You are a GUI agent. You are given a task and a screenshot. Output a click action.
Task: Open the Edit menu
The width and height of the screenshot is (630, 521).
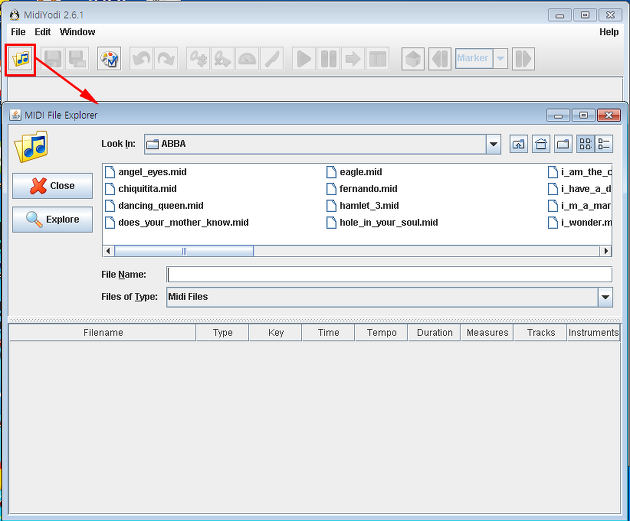click(x=43, y=32)
